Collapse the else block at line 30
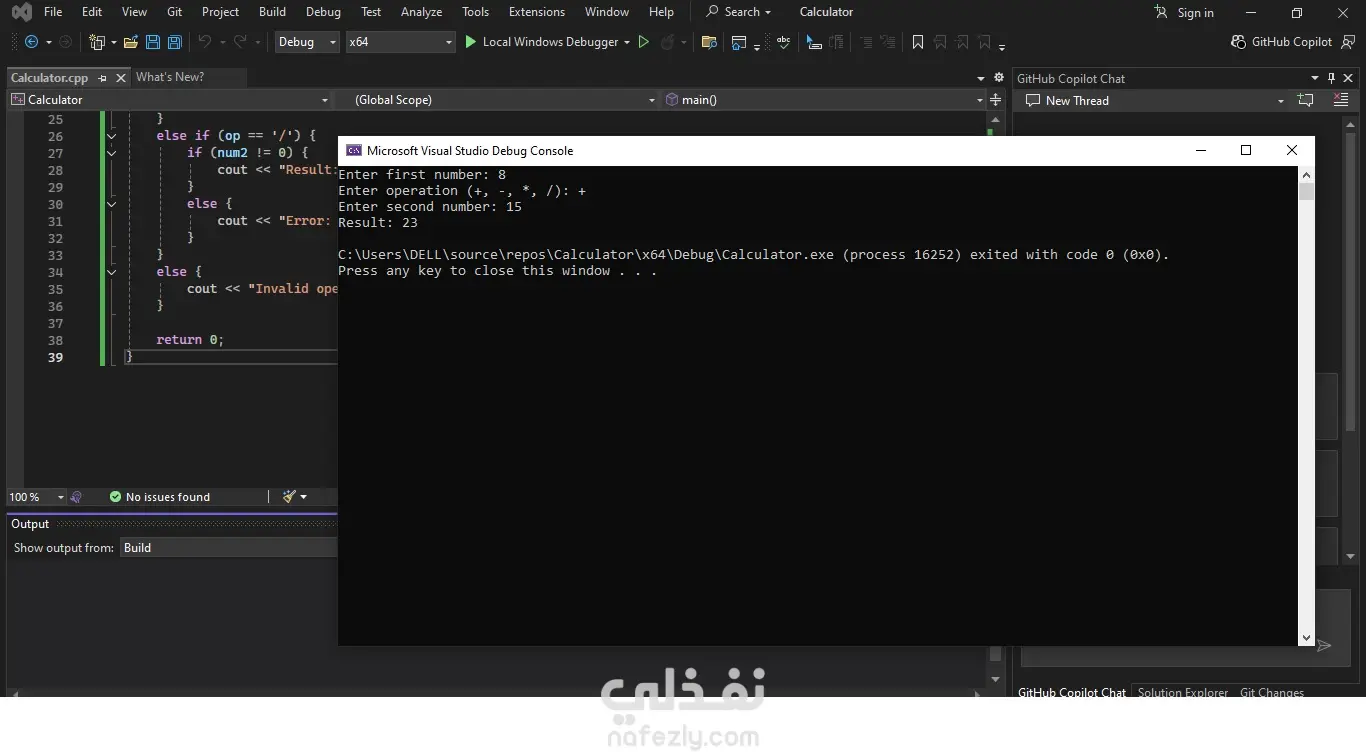This screenshot has height=752, width=1366. [111, 204]
